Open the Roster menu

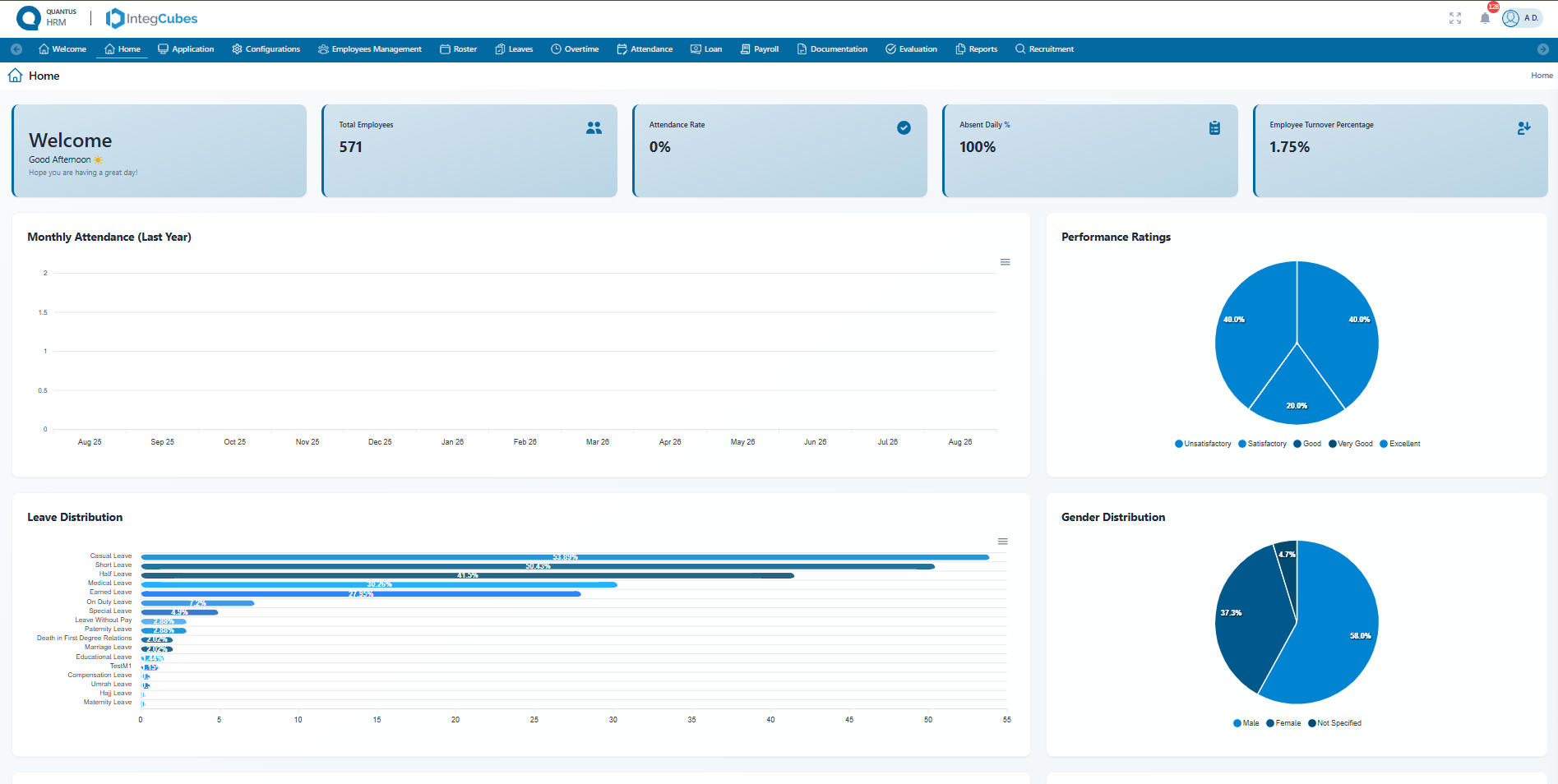(x=458, y=49)
